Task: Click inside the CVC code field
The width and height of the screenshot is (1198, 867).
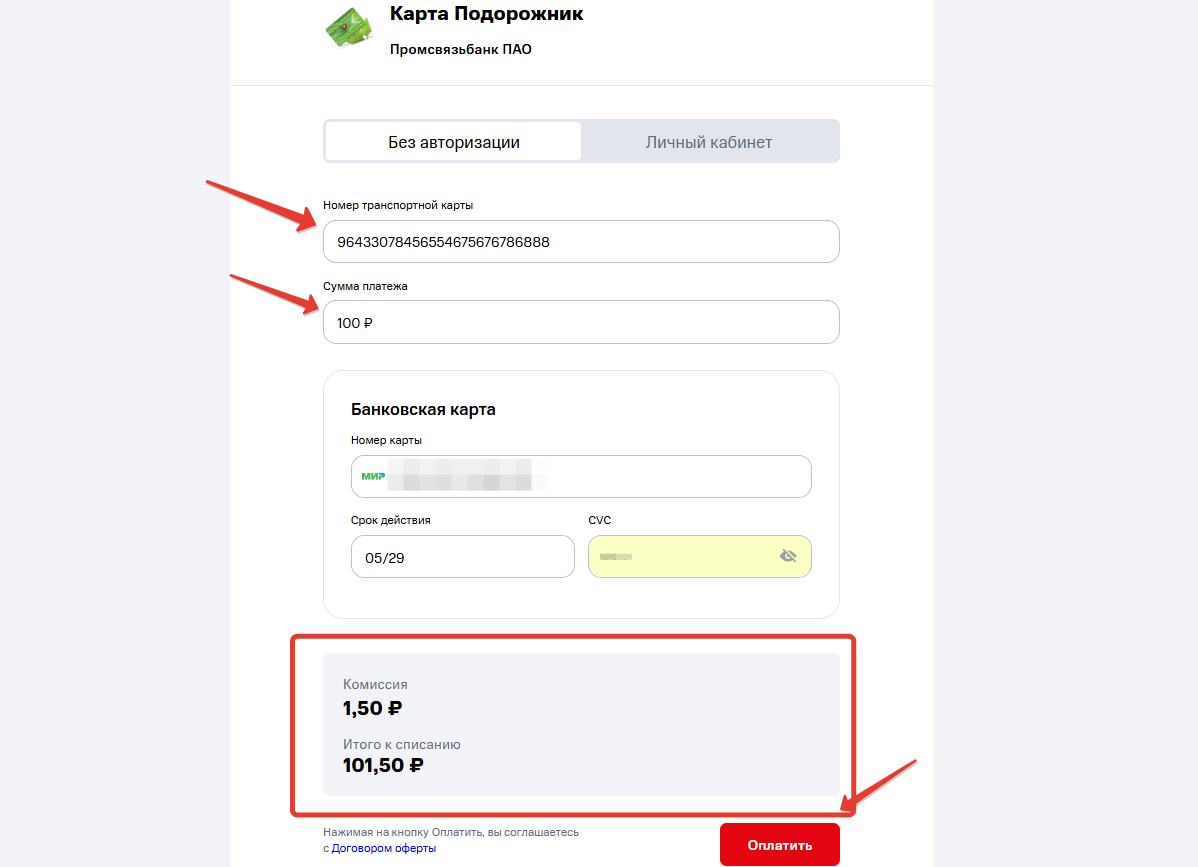Action: [680, 557]
